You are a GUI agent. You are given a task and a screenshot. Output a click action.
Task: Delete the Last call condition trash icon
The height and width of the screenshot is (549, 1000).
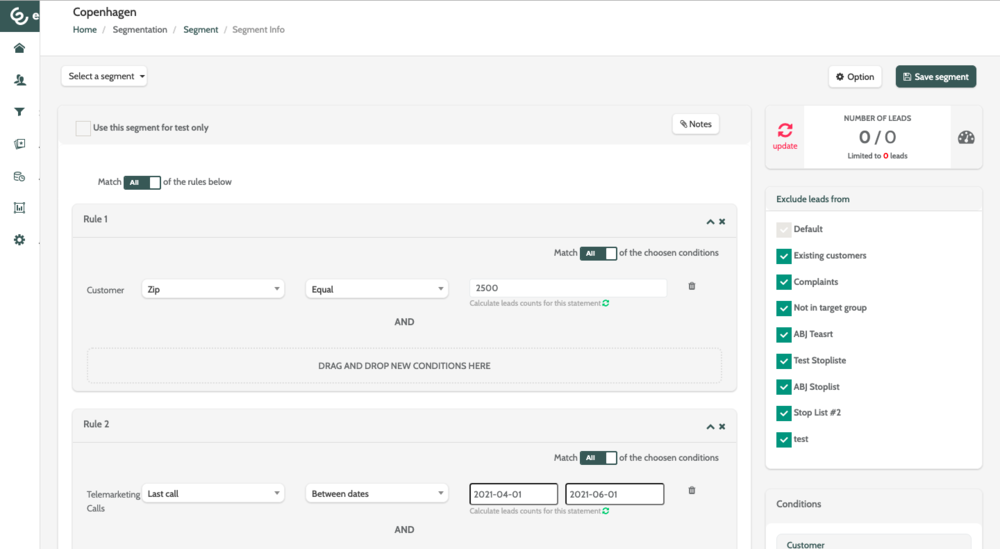pyautogui.click(x=692, y=491)
